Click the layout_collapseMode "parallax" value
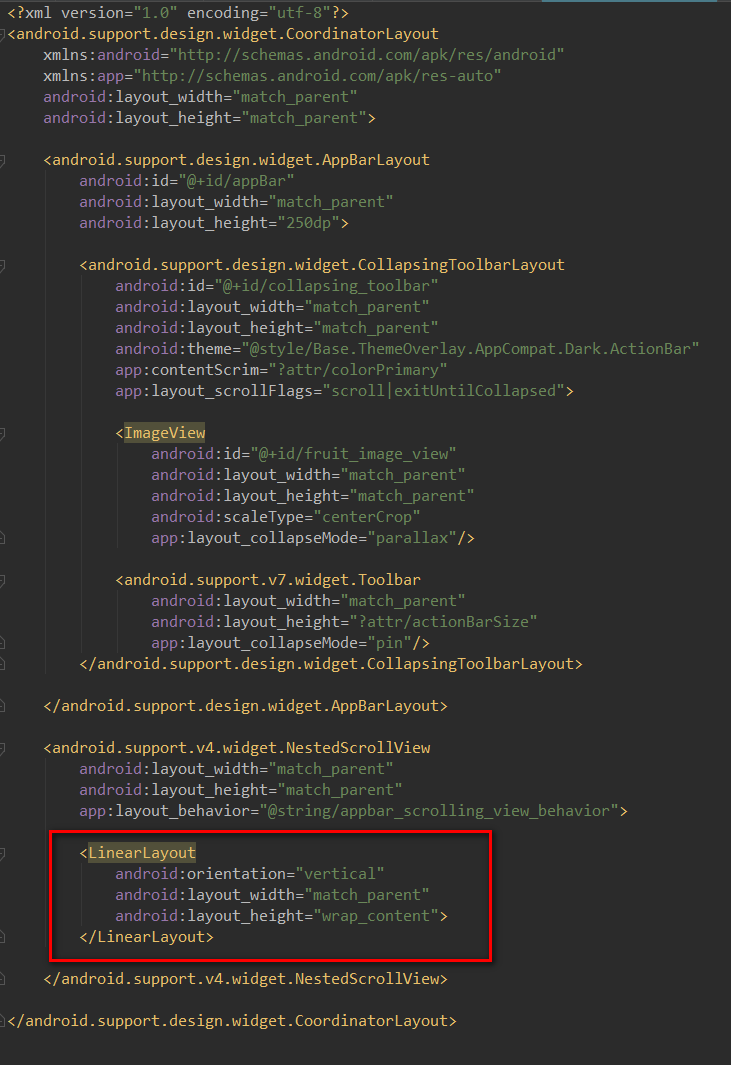Viewport: 731px width, 1065px height. coord(412,539)
